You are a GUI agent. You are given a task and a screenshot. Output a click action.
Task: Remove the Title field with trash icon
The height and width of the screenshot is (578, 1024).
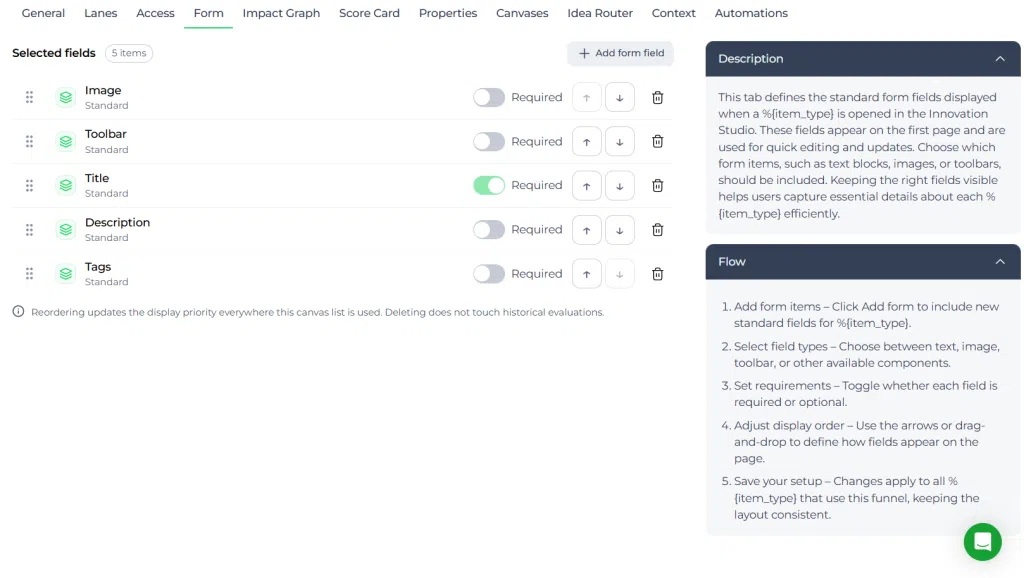pos(658,185)
